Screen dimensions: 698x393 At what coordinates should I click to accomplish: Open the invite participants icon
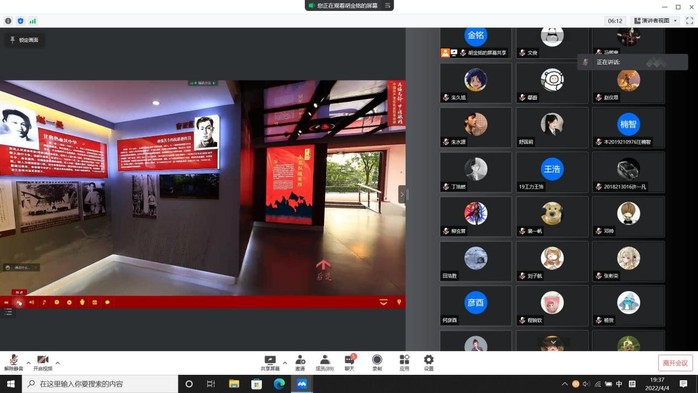click(x=300, y=363)
